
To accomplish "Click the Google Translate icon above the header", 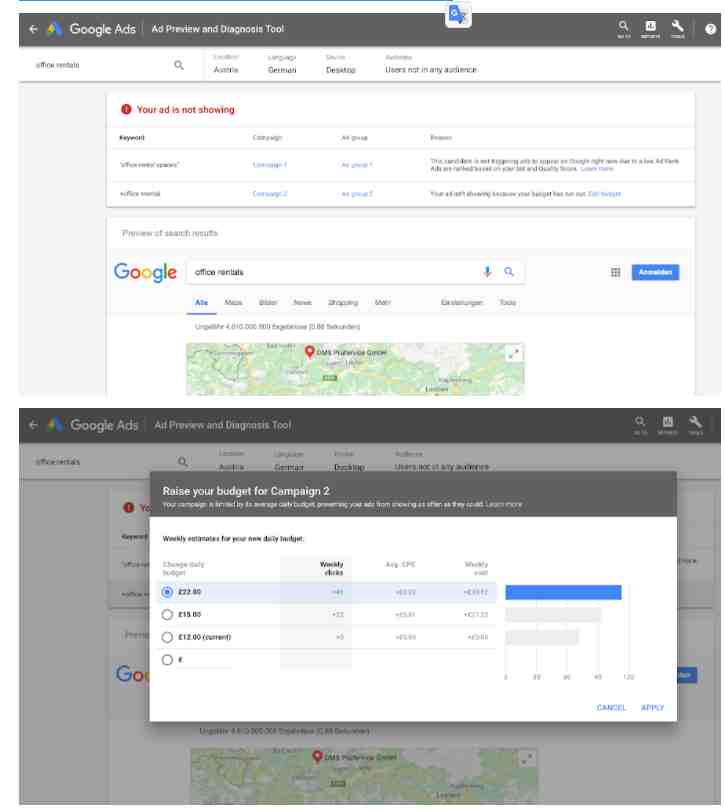I will pyautogui.click(x=458, y=14).
